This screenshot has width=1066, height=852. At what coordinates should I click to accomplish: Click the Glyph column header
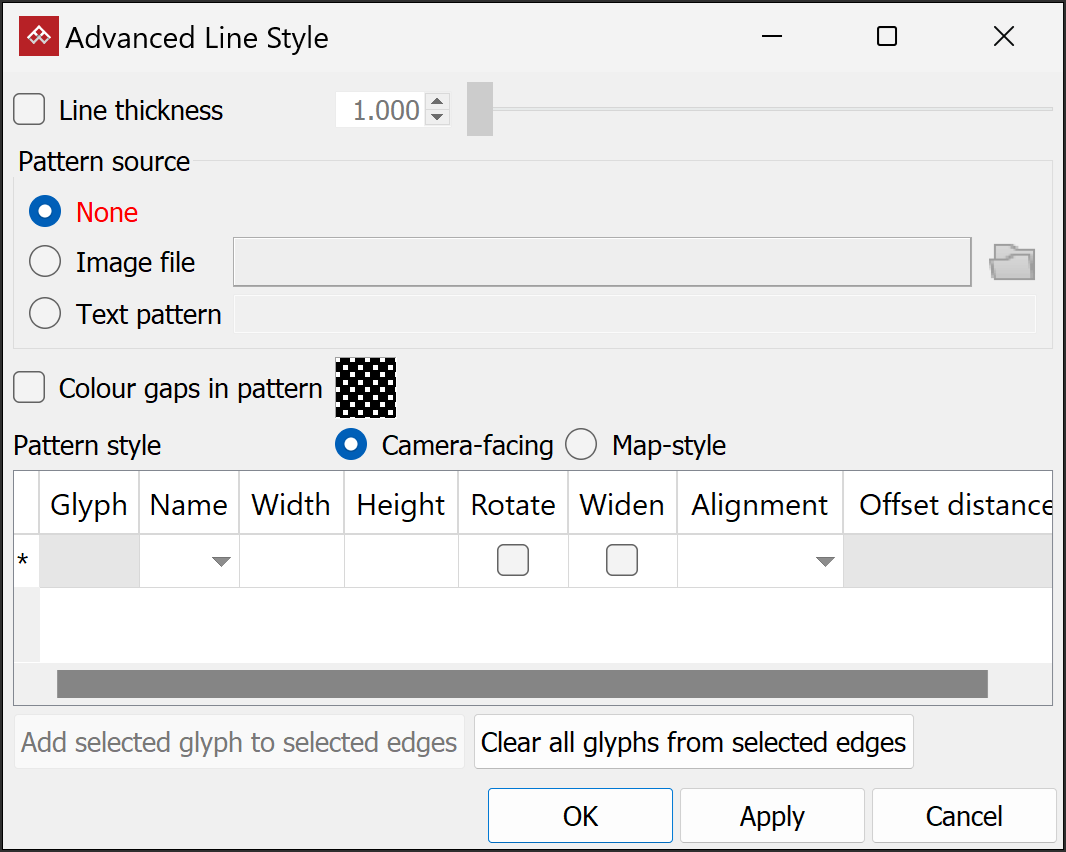[89, 505]
